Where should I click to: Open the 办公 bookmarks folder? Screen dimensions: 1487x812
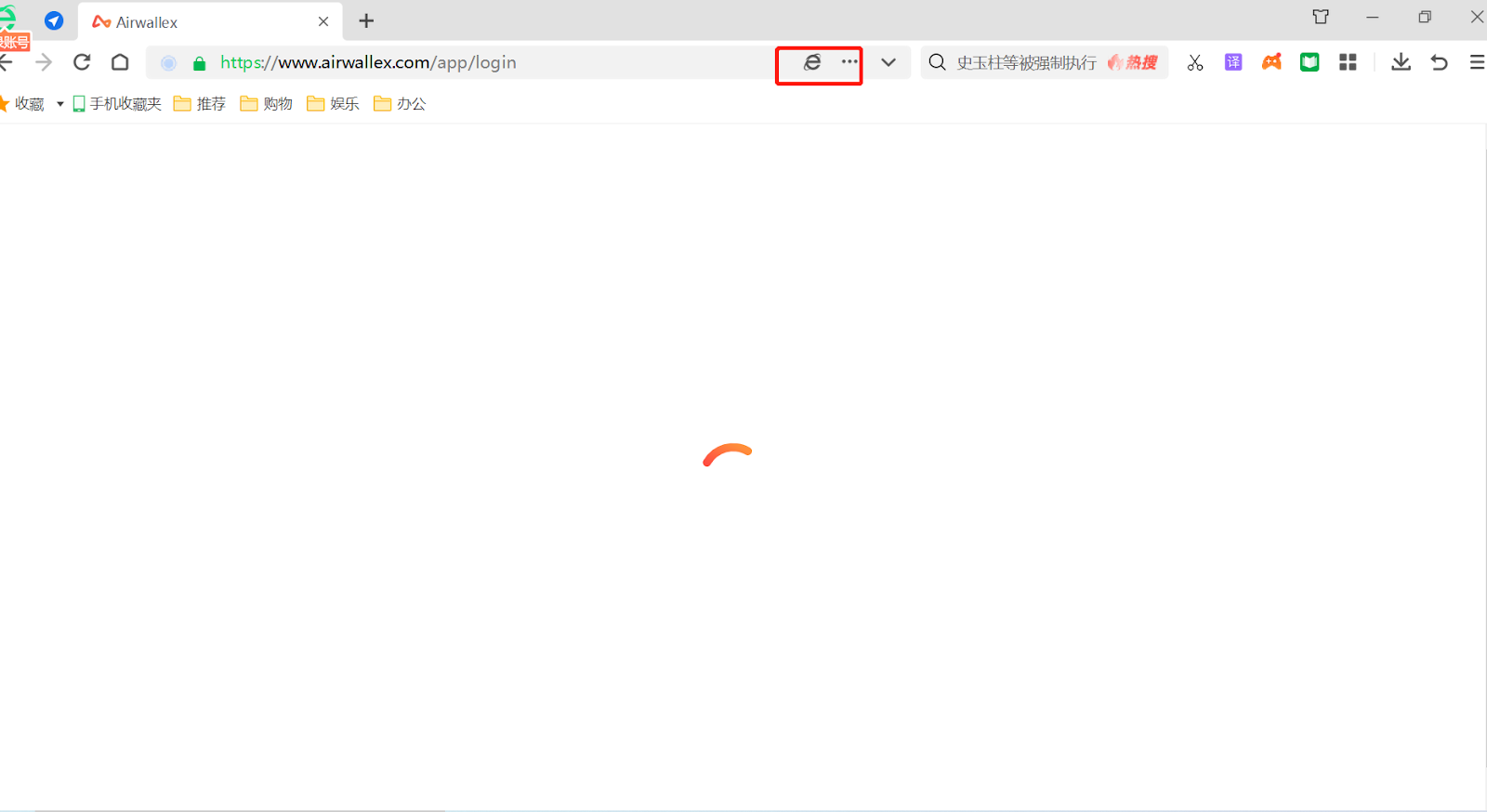[x=400, y=104]
